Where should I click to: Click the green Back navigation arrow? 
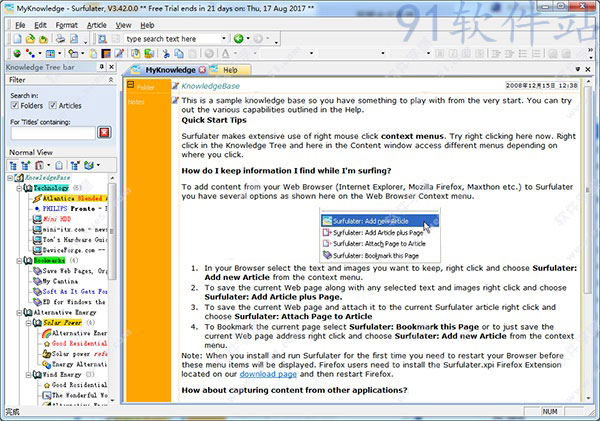[238, 38]
